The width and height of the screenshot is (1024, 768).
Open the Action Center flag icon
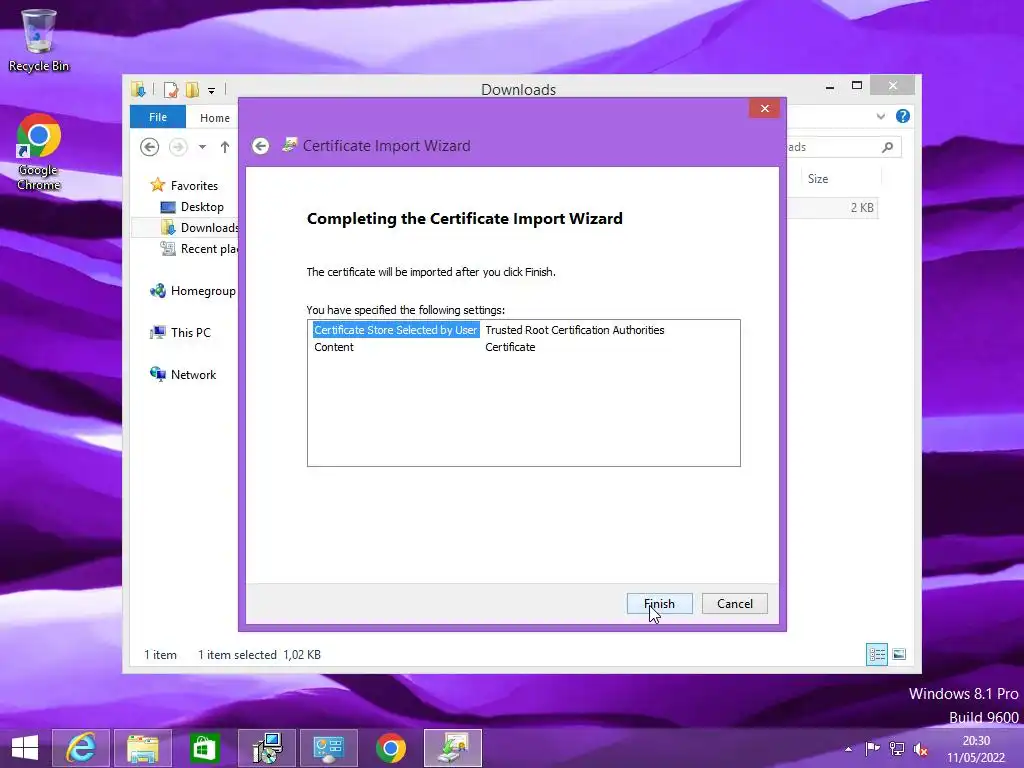click(x=872, y=748)
